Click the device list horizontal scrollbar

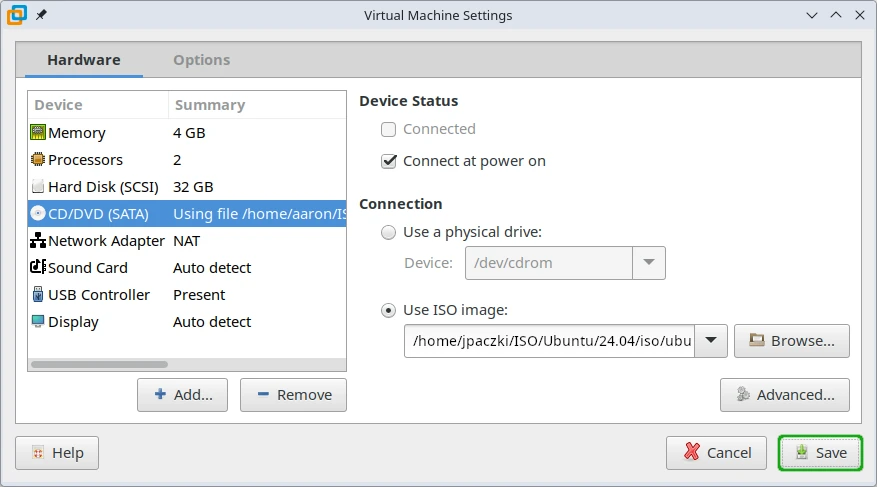(x=100, y=365)
